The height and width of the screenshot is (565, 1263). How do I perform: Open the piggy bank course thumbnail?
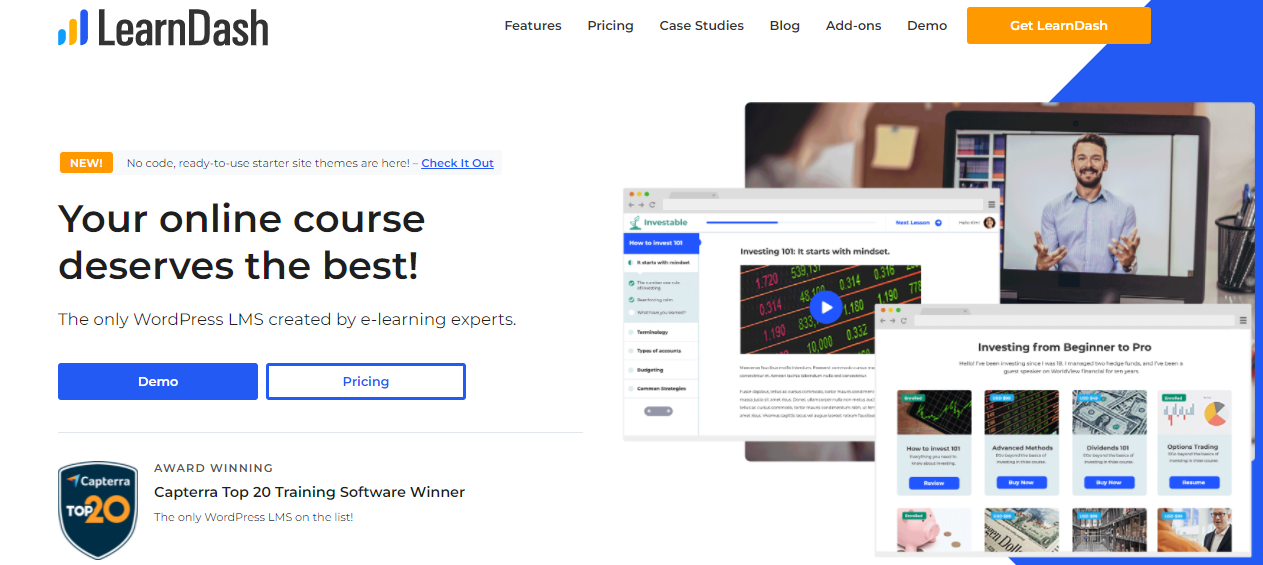click(934, 530)
